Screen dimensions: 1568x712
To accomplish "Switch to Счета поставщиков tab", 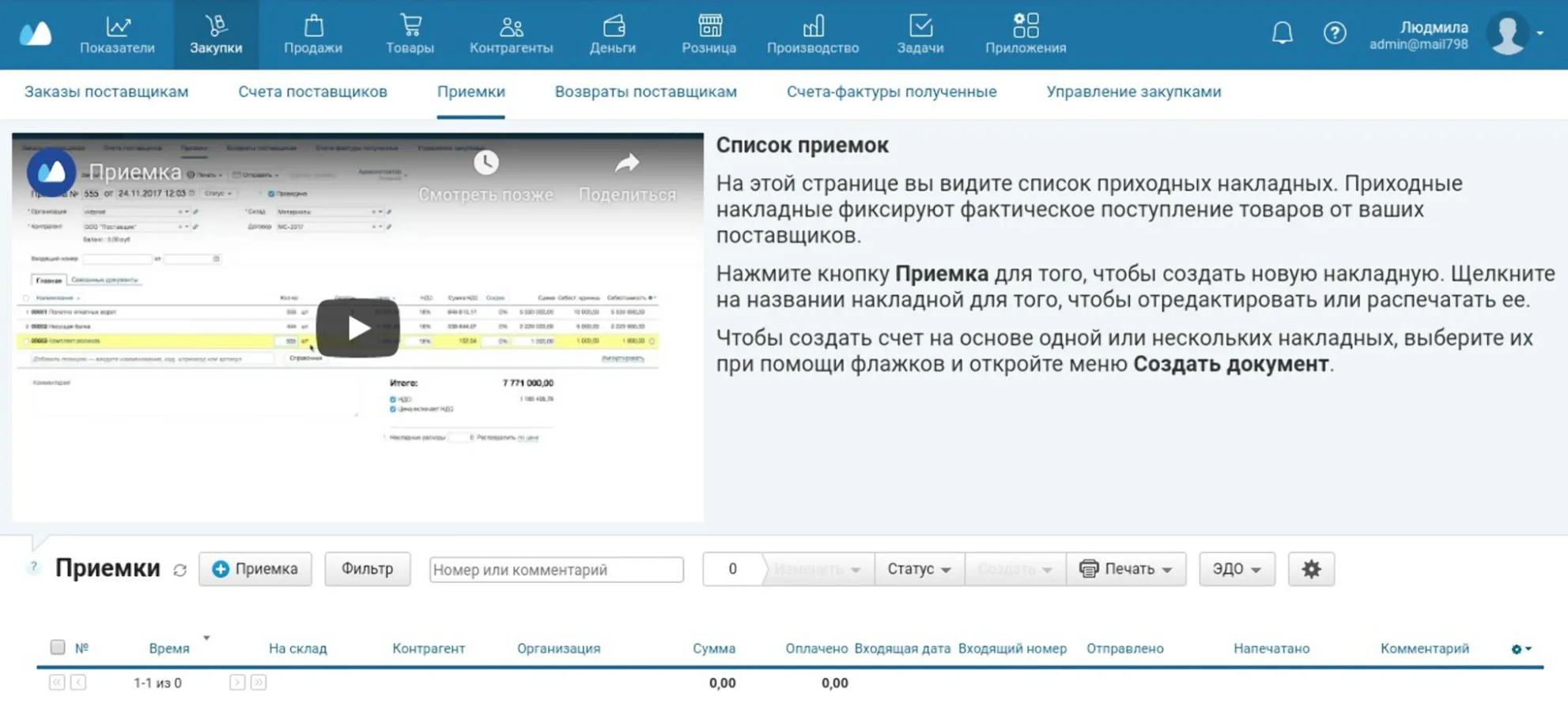I will pyautogui.click(x=312, y=92).
